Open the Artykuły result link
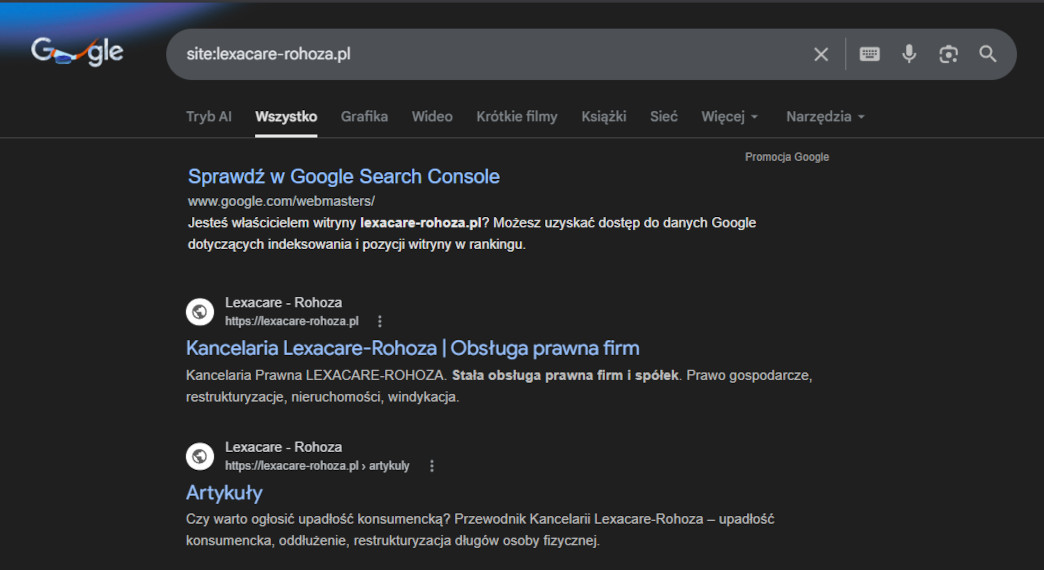Screen dimensions: 1044x570 coord(224,493)
